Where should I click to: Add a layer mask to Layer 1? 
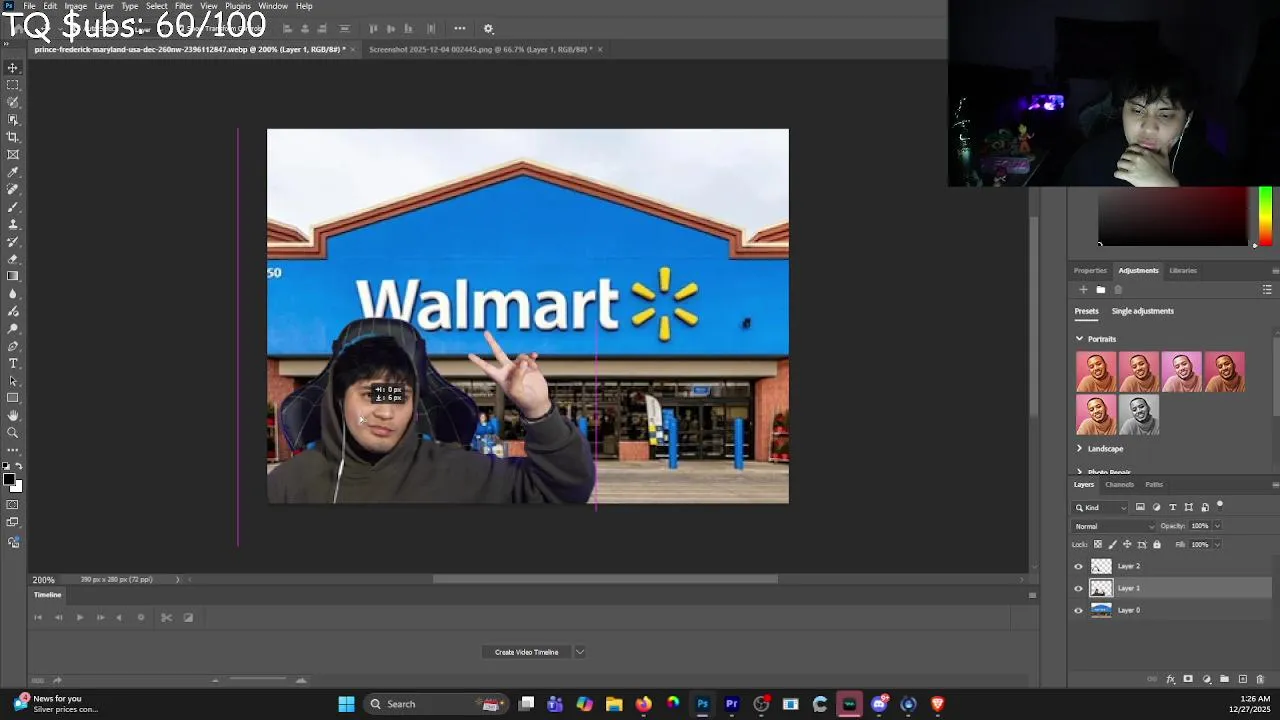click(1188, 680)
